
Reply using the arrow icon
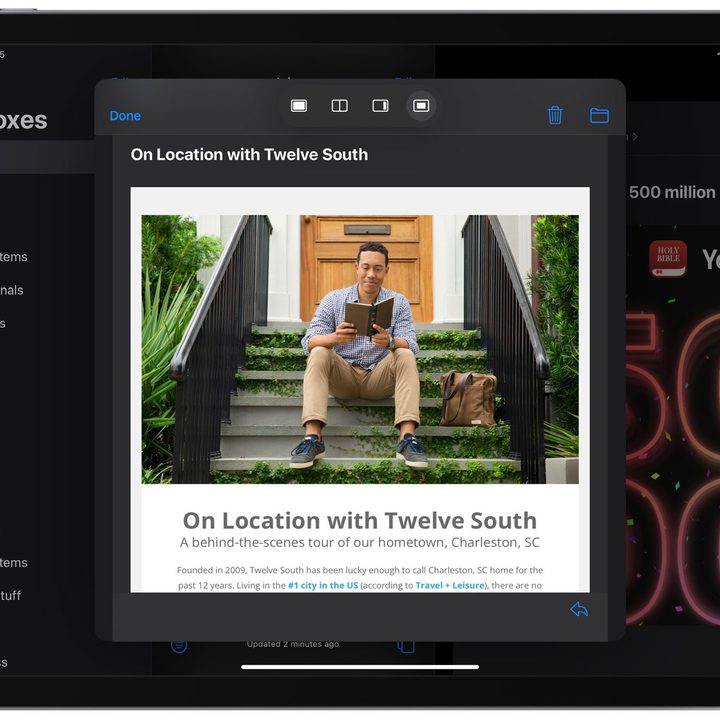coord(579,610)
